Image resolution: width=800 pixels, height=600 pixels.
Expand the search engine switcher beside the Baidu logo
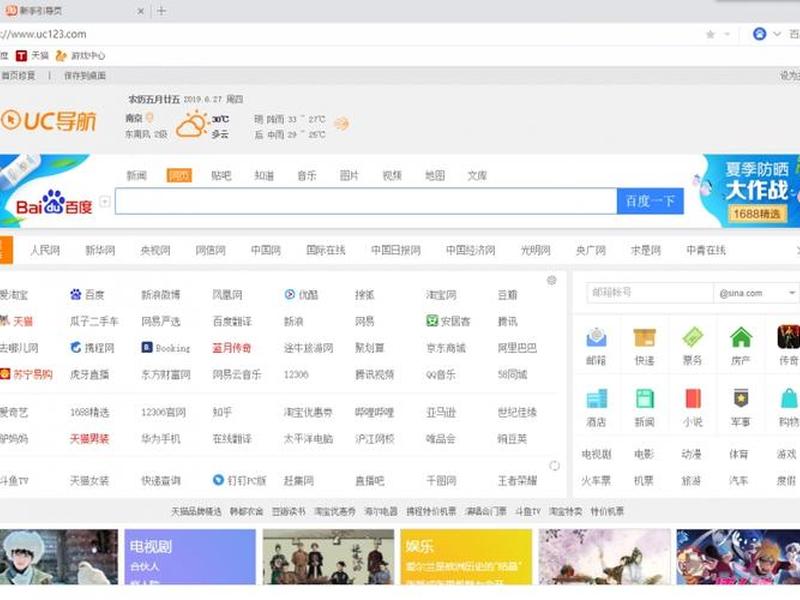coord(105,202)
